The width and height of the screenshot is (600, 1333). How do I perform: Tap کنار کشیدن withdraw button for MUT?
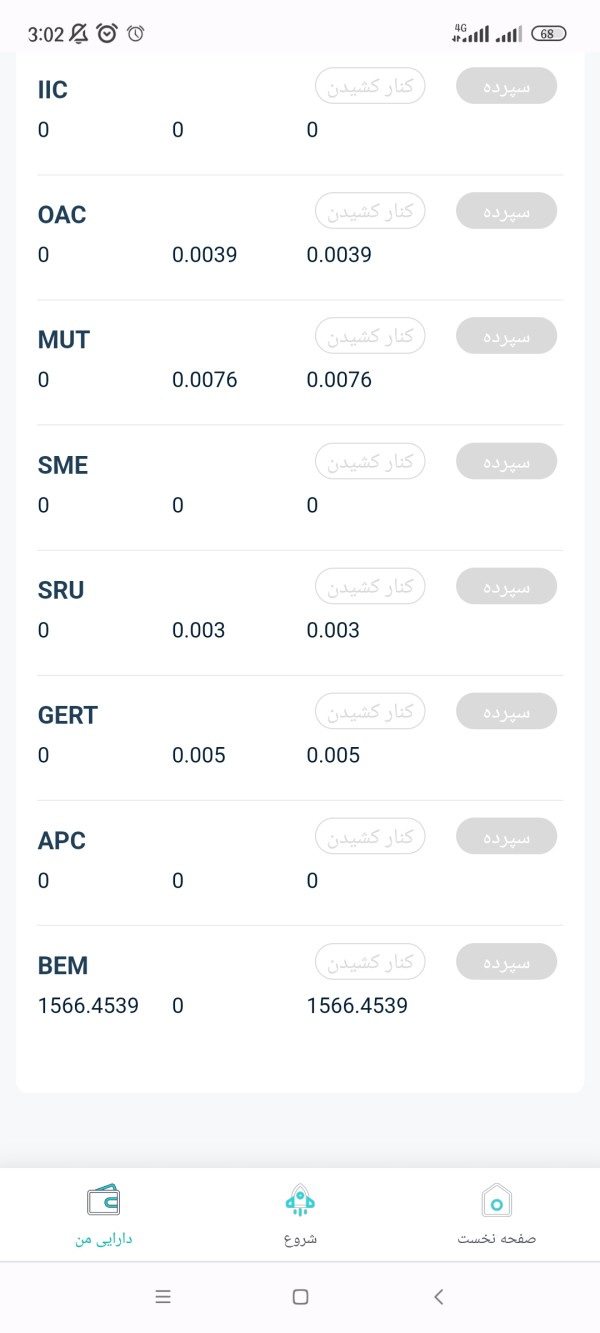coord(371,336)
